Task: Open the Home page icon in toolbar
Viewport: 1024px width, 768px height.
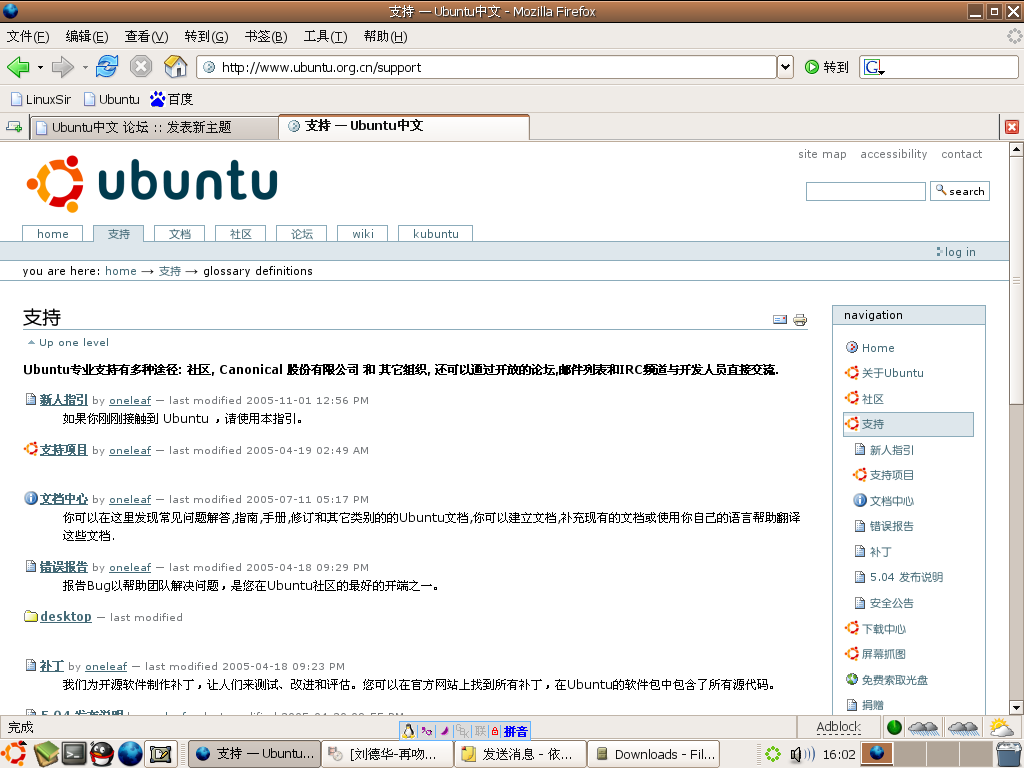Action: pos(176,67)
